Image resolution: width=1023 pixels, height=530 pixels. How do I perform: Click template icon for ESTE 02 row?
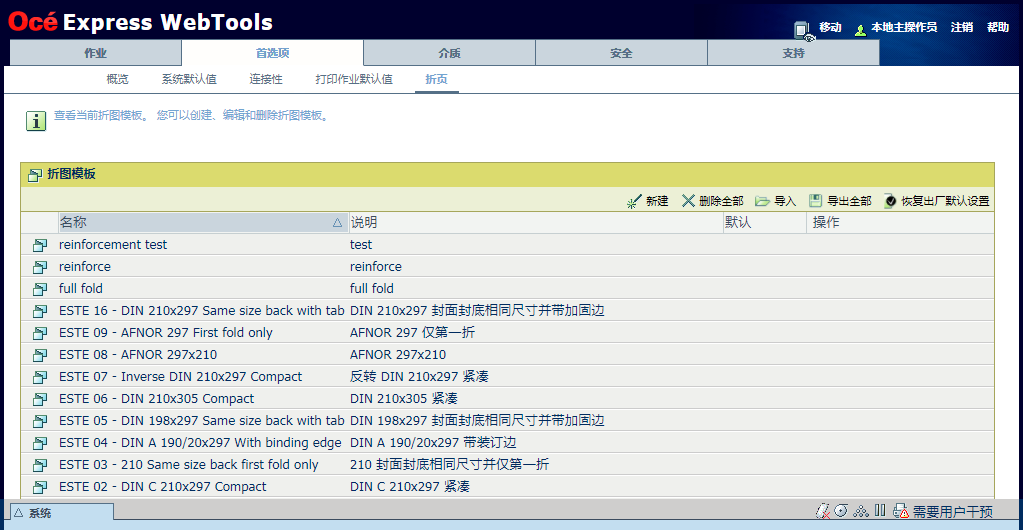40,487
